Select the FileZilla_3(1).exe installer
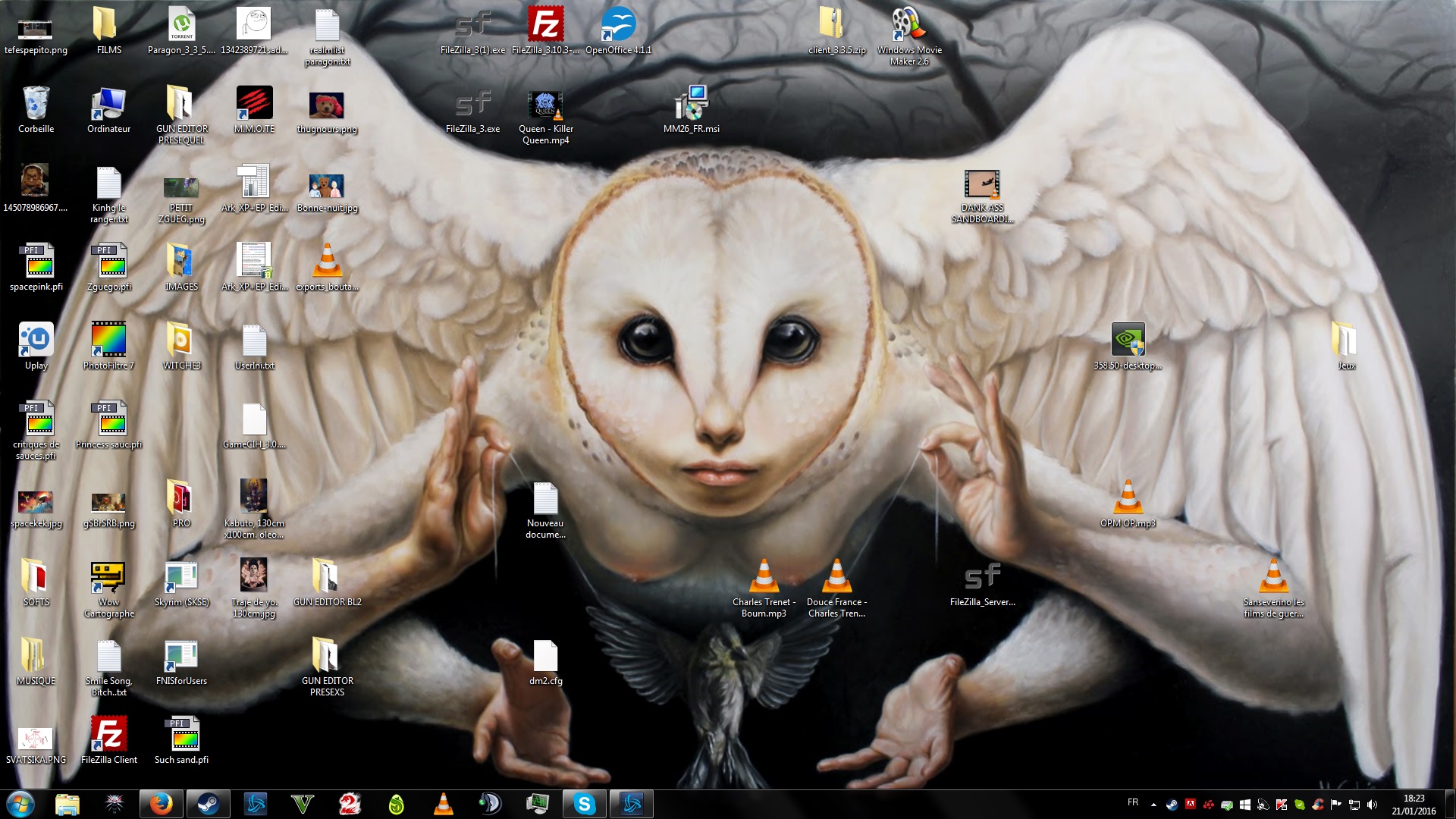This screenshot has height=819, width=1456. (x=472, y=31)
